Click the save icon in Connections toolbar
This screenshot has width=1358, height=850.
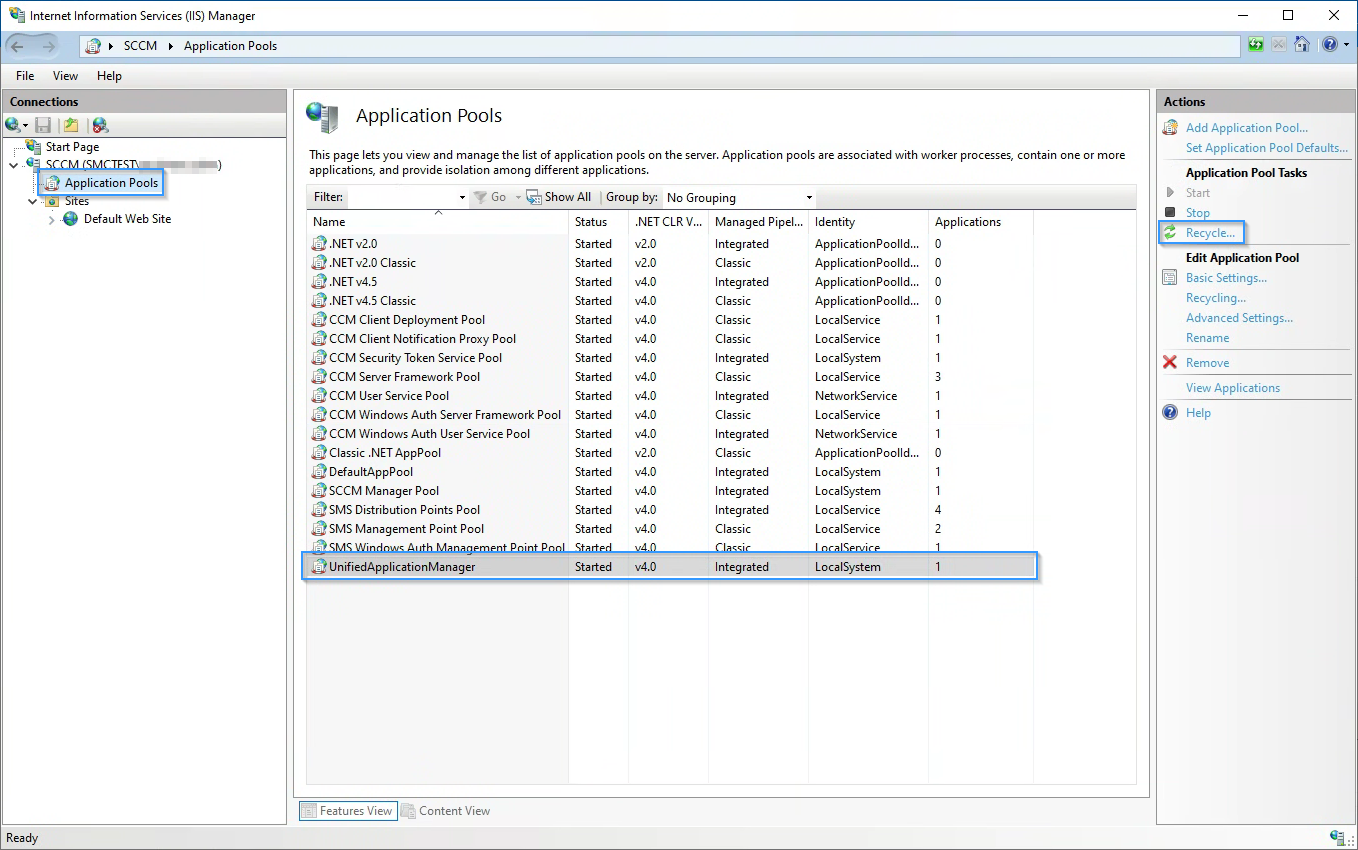tap(43, 125)
